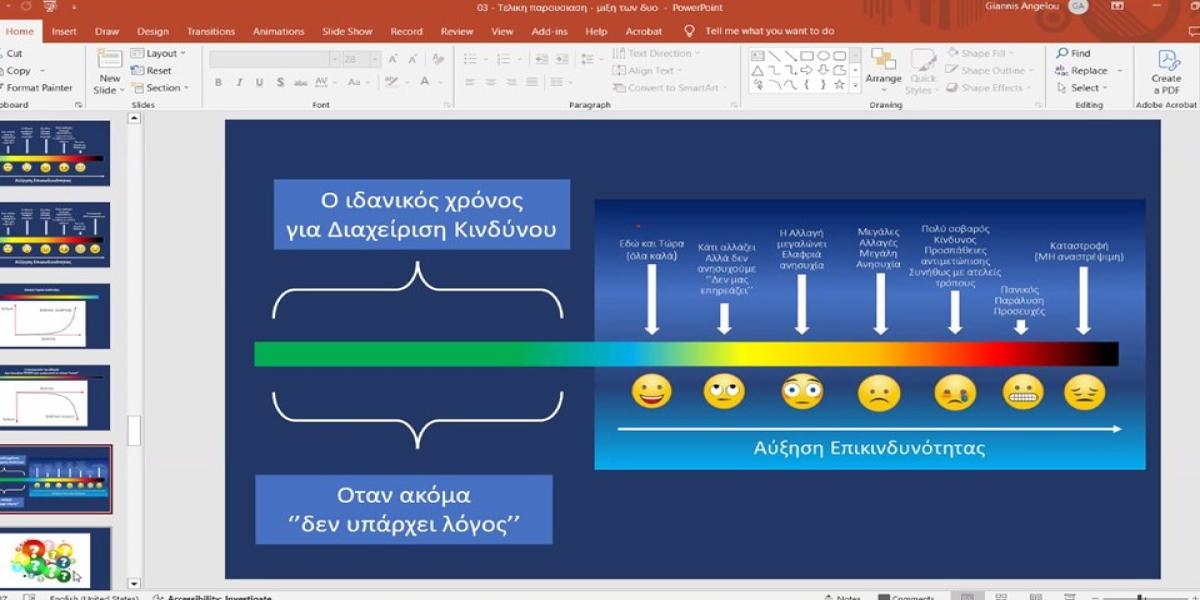Open the Section dropdown menu

[x=162, y=88]
